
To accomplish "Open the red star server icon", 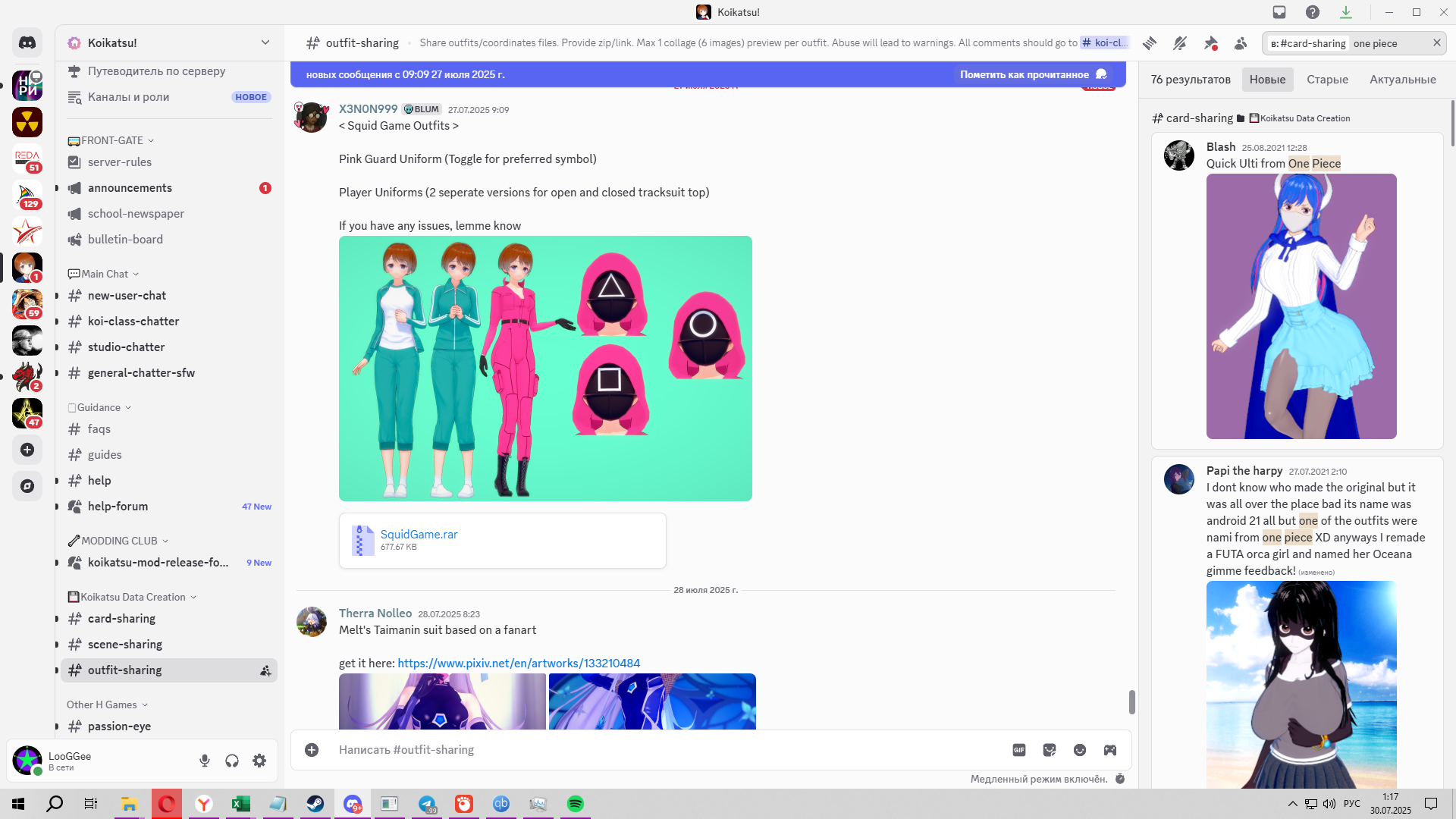I will click(x=27, y=231).
